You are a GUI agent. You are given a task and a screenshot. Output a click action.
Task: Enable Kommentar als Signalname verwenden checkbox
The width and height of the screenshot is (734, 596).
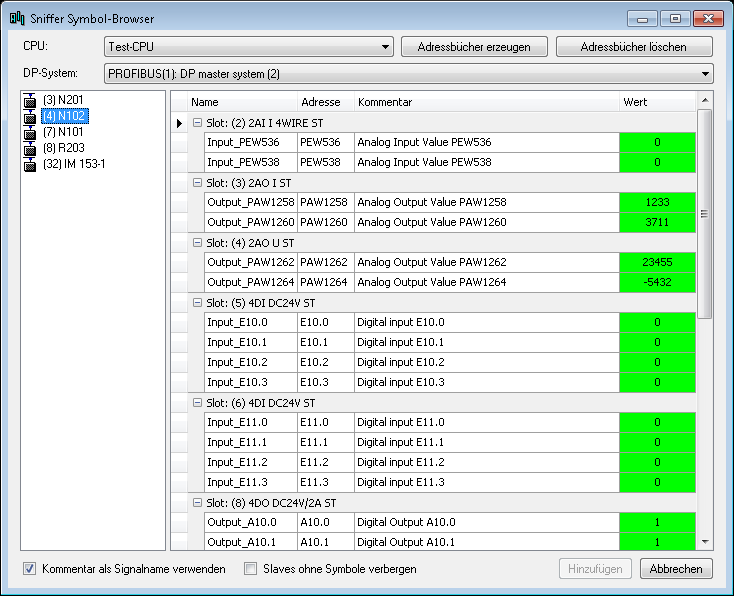[x=29, y=569]
